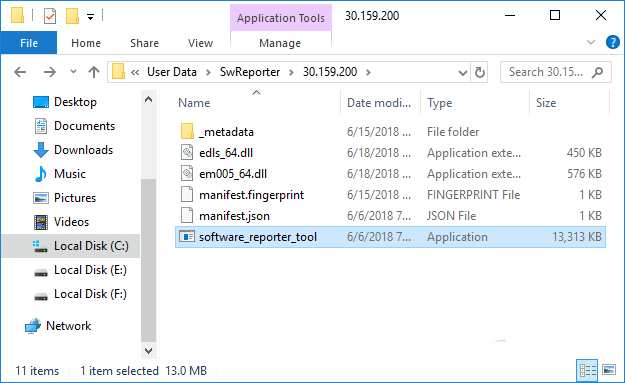The width and height of the screenshot is (625, 383).
Task: Expand the ribbon with the chevron
Action: tap(591, 42)
